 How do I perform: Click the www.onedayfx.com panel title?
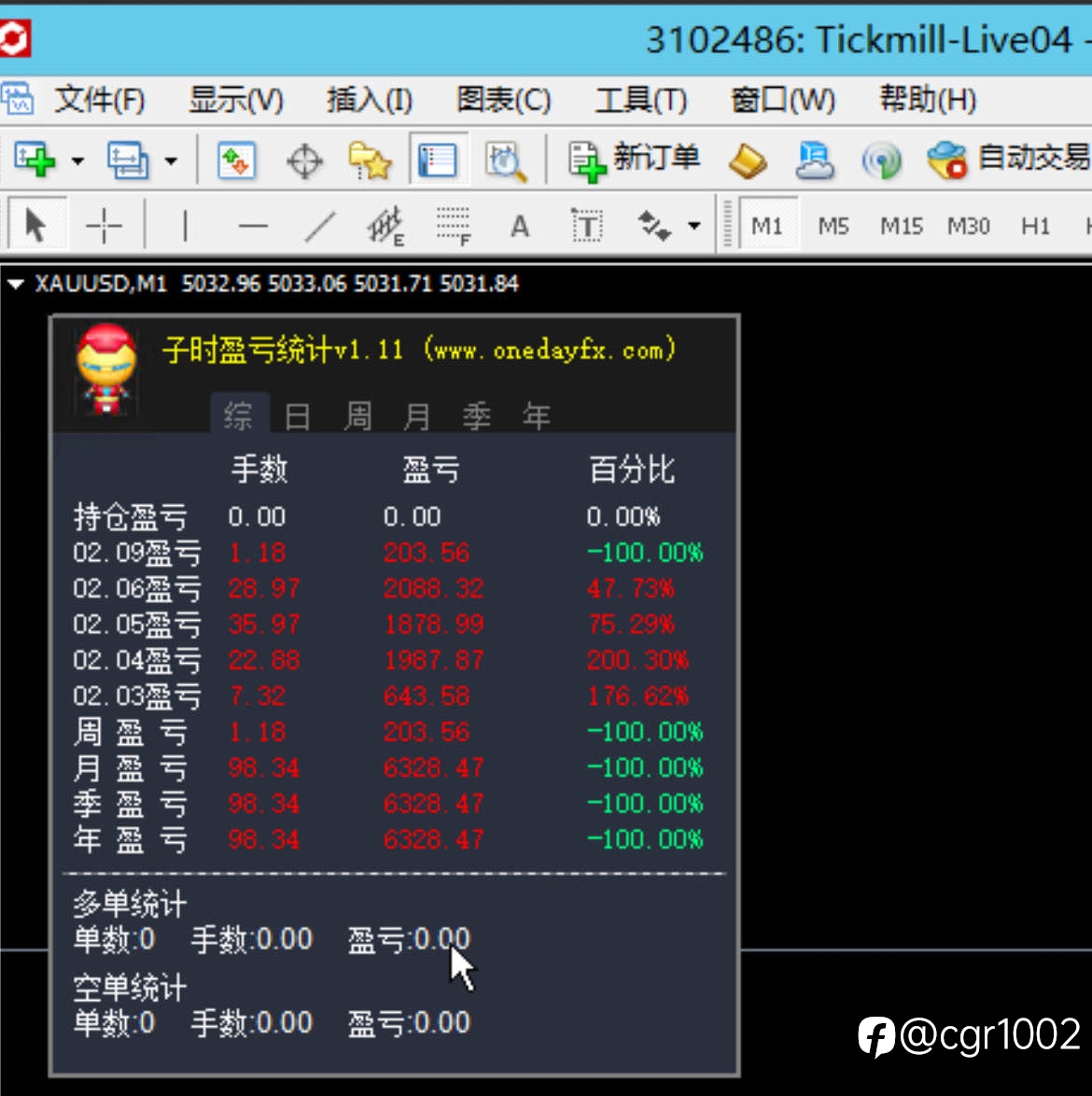click(419, 349)
